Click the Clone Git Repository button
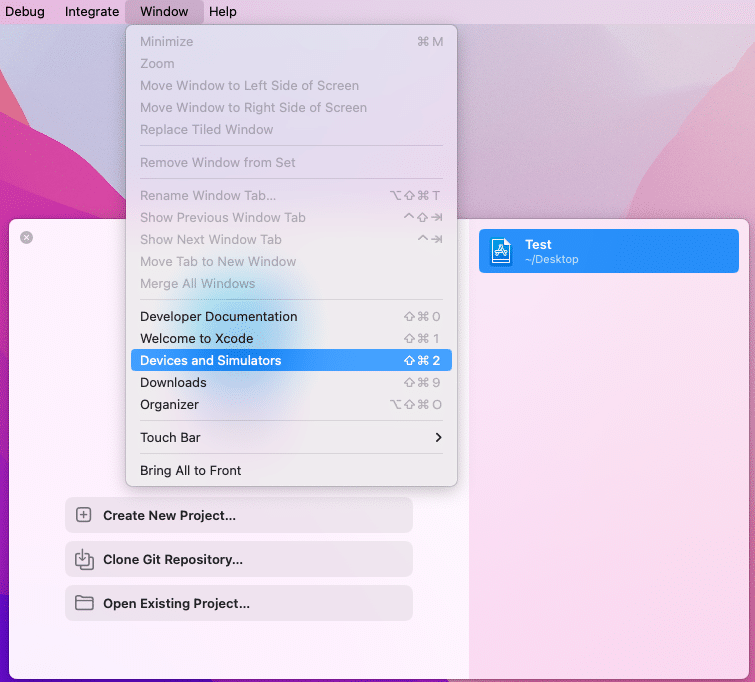 click(240, 560)
